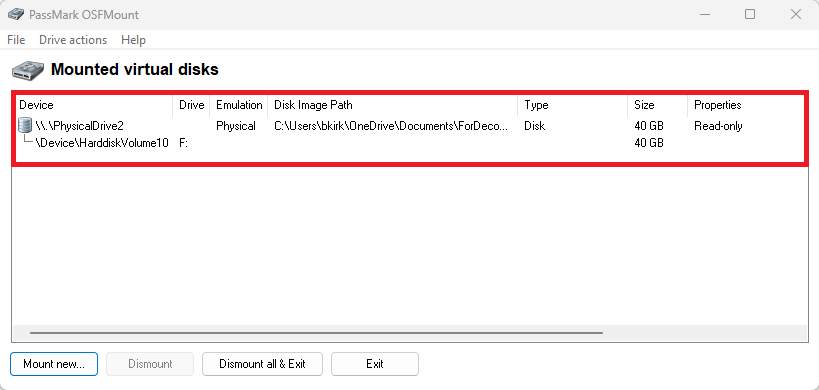Click the drive icon beside Mounted virtual disks
The image size is (819, 390).
pyautogui.click(x=28, y=70)
